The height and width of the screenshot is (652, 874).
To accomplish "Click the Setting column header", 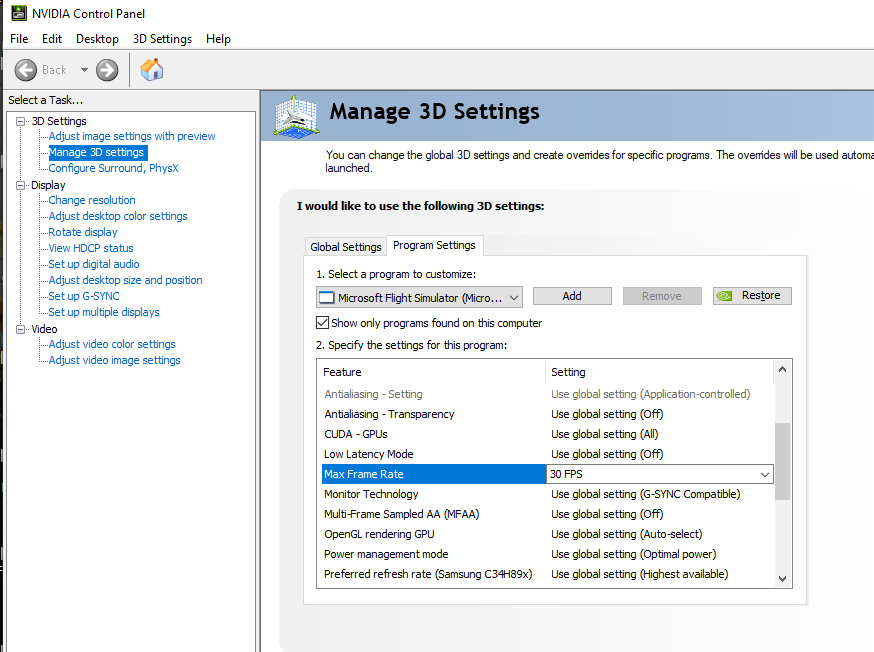I will pyautogui.click(x=659, y=372).
